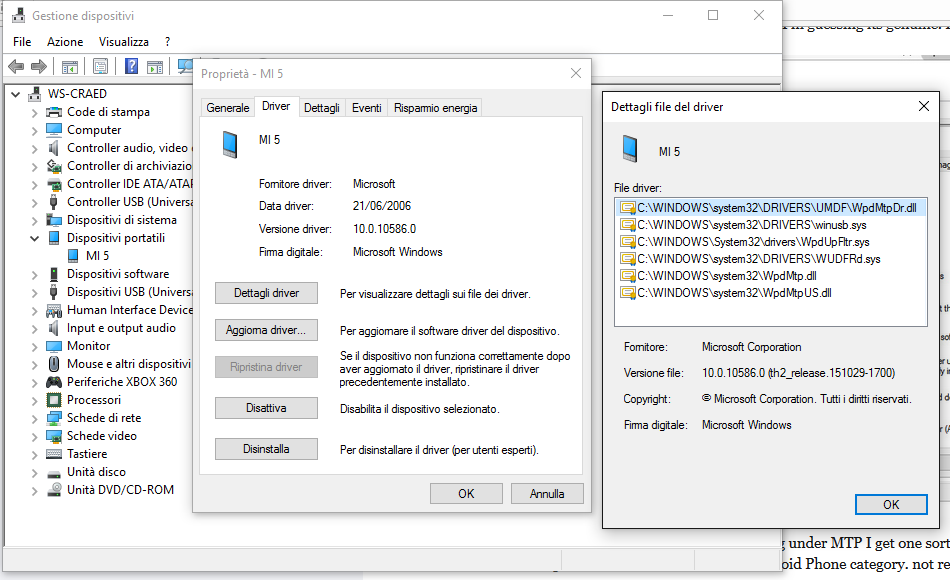Select the Monitor tree item label
Screen dimensions: 950x580
[88, 346]
